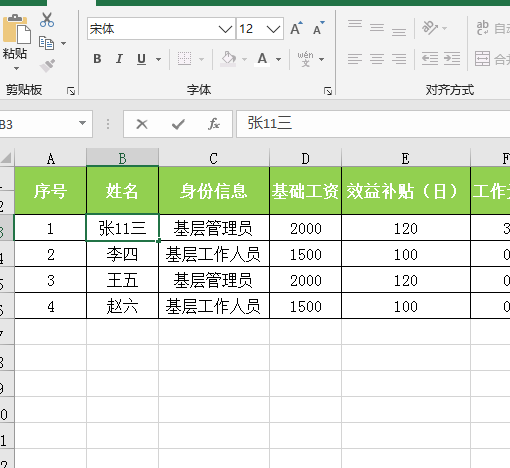Select cell containing 张11三

click(x=122, y=228)
